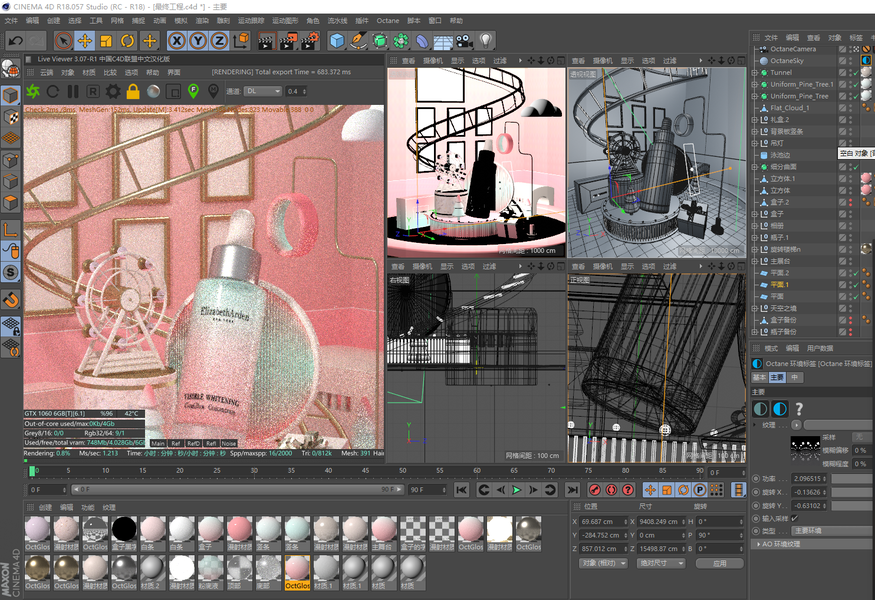Switch to the 基本 tab in attributes
Viewport: 875px width, 600px height.
pyautogui.click(x=759, y=377)
